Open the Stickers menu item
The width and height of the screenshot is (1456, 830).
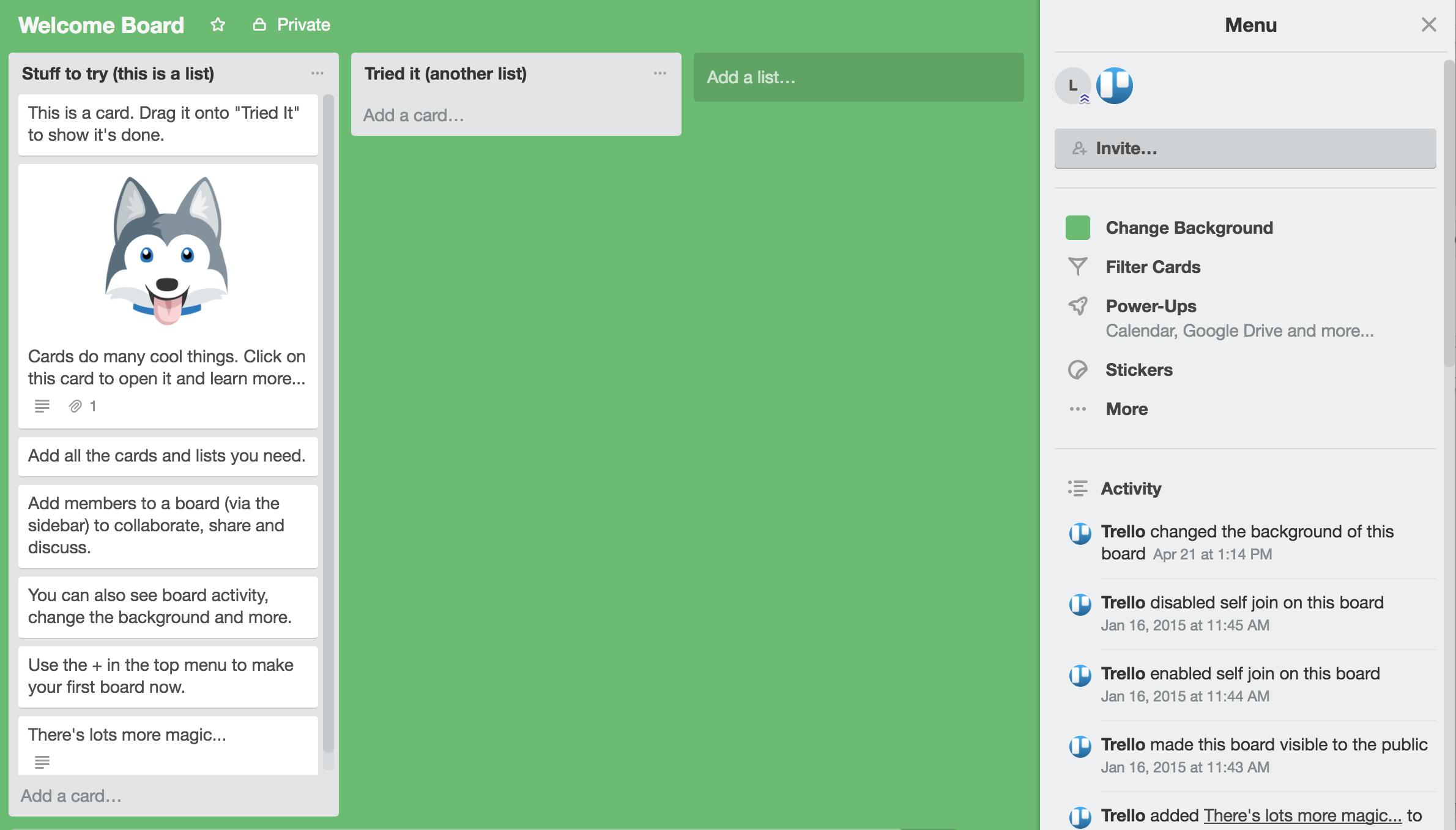point(1138,370)
